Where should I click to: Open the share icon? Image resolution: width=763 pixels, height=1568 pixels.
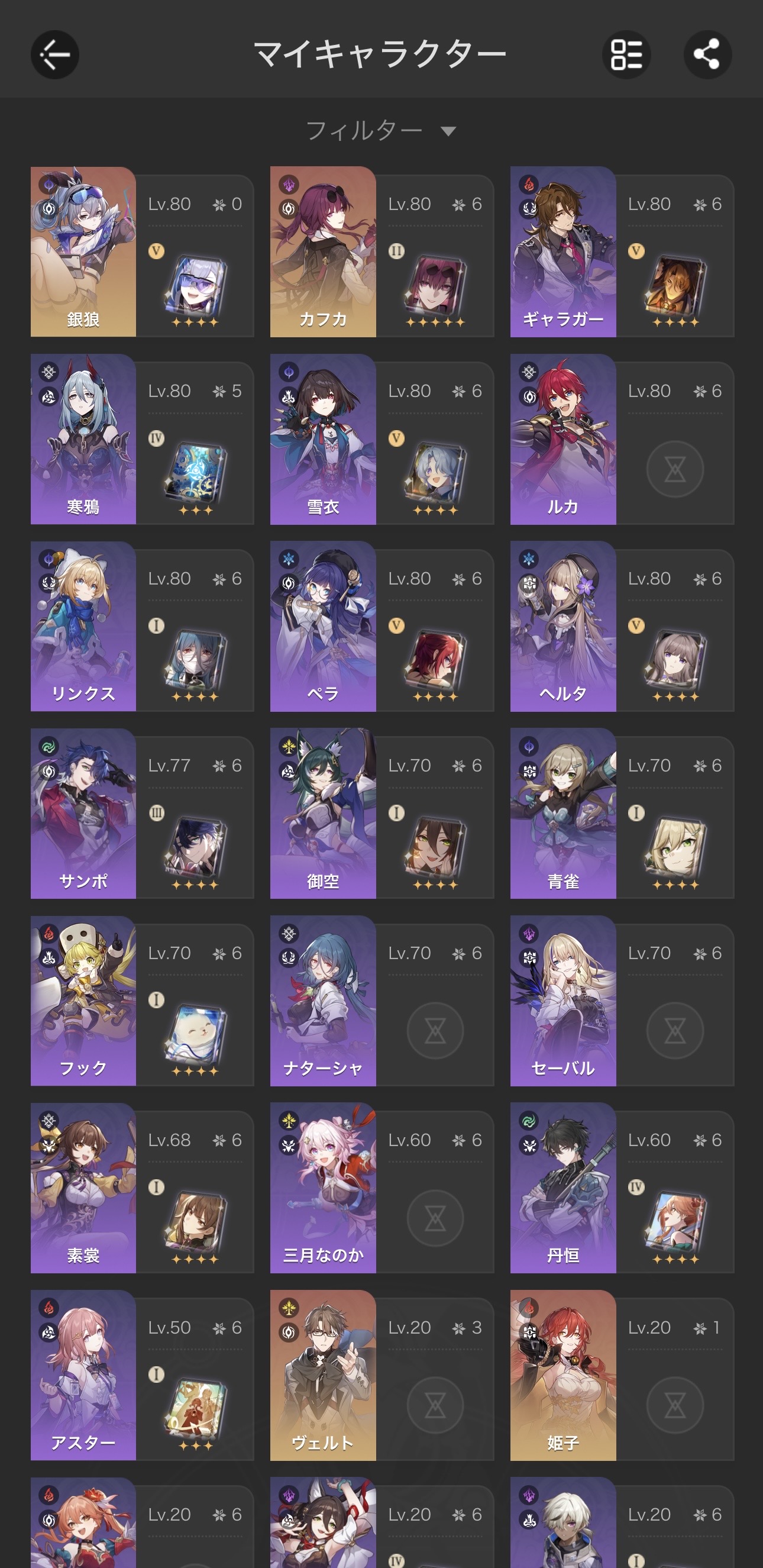click(x=707, y=55)
